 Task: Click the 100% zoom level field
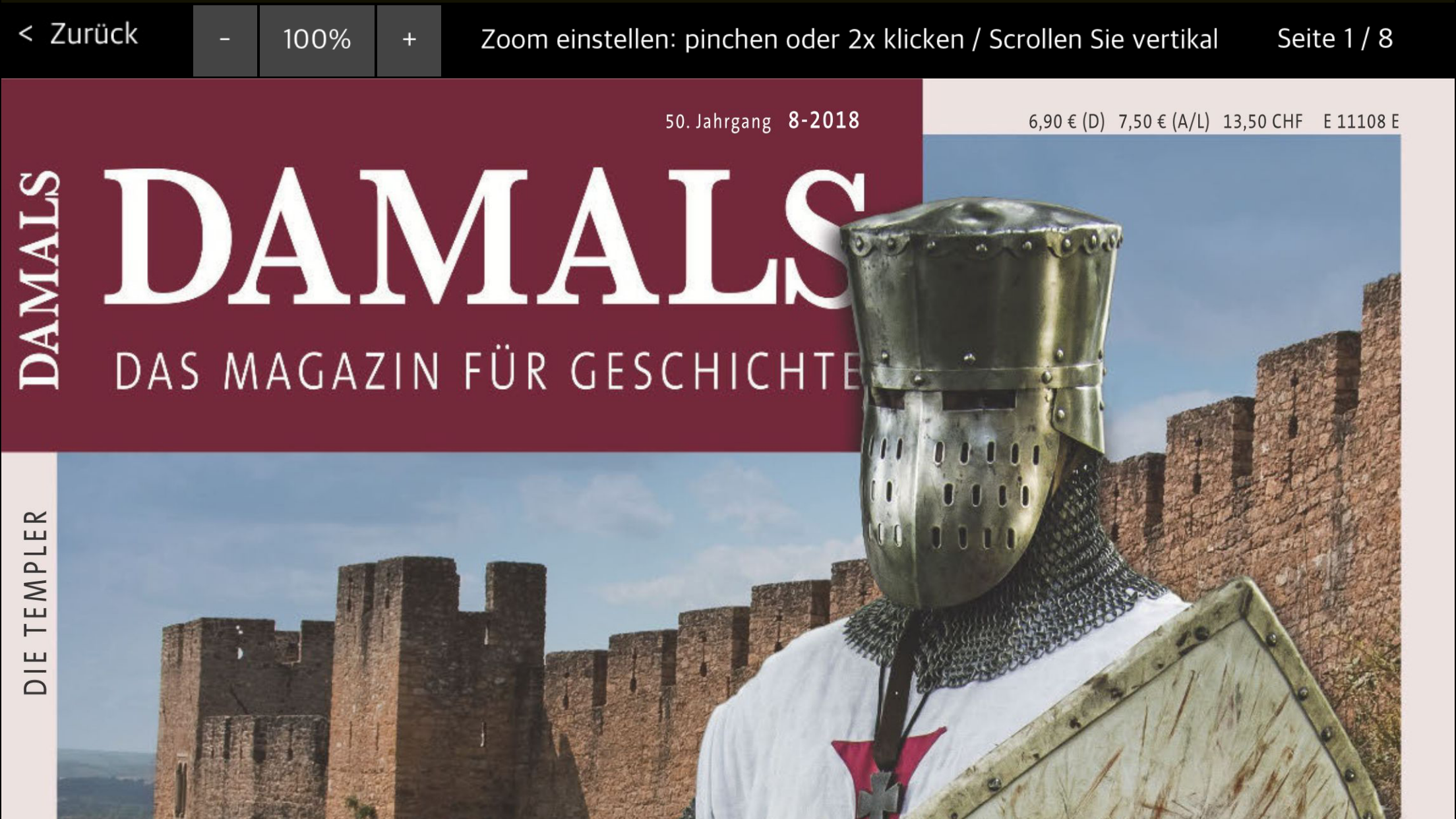click(x=317, y=40)
